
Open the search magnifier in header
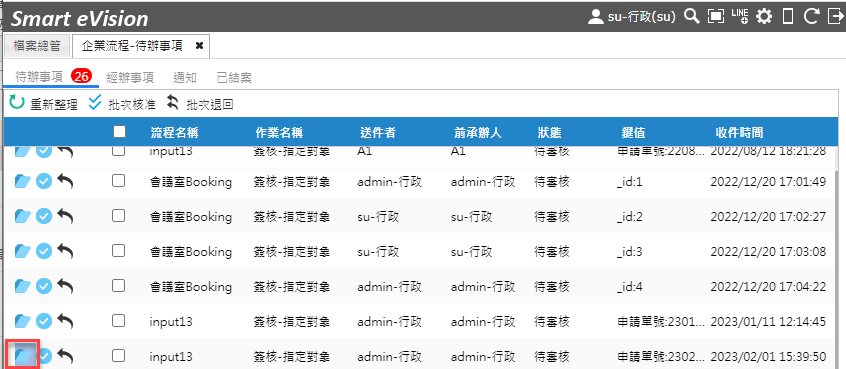coord(692,17)
